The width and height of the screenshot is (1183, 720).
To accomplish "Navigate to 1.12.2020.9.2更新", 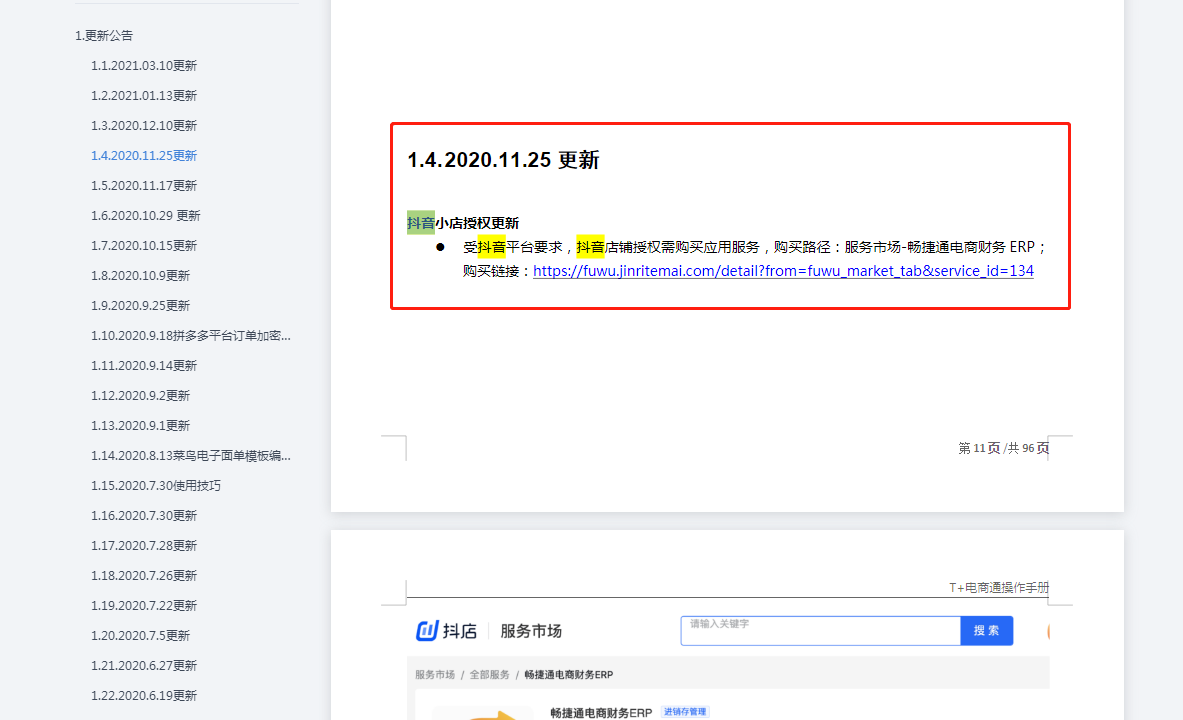I will tap(140, 395).
